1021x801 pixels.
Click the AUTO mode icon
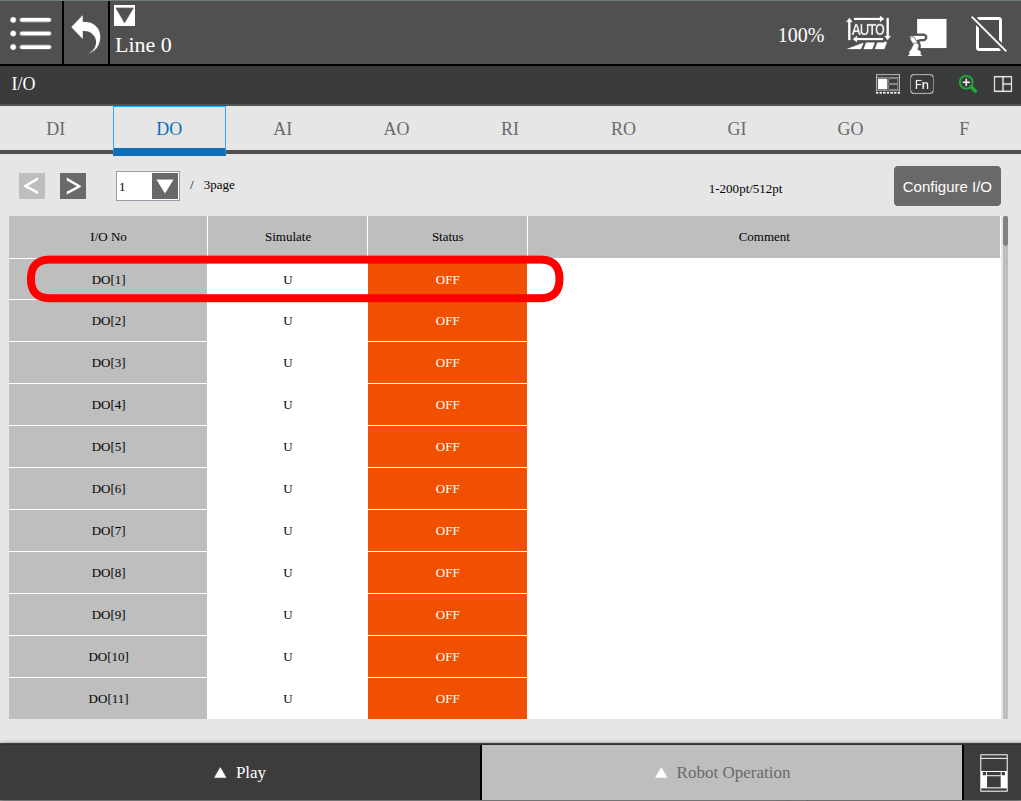coord(867,34)
